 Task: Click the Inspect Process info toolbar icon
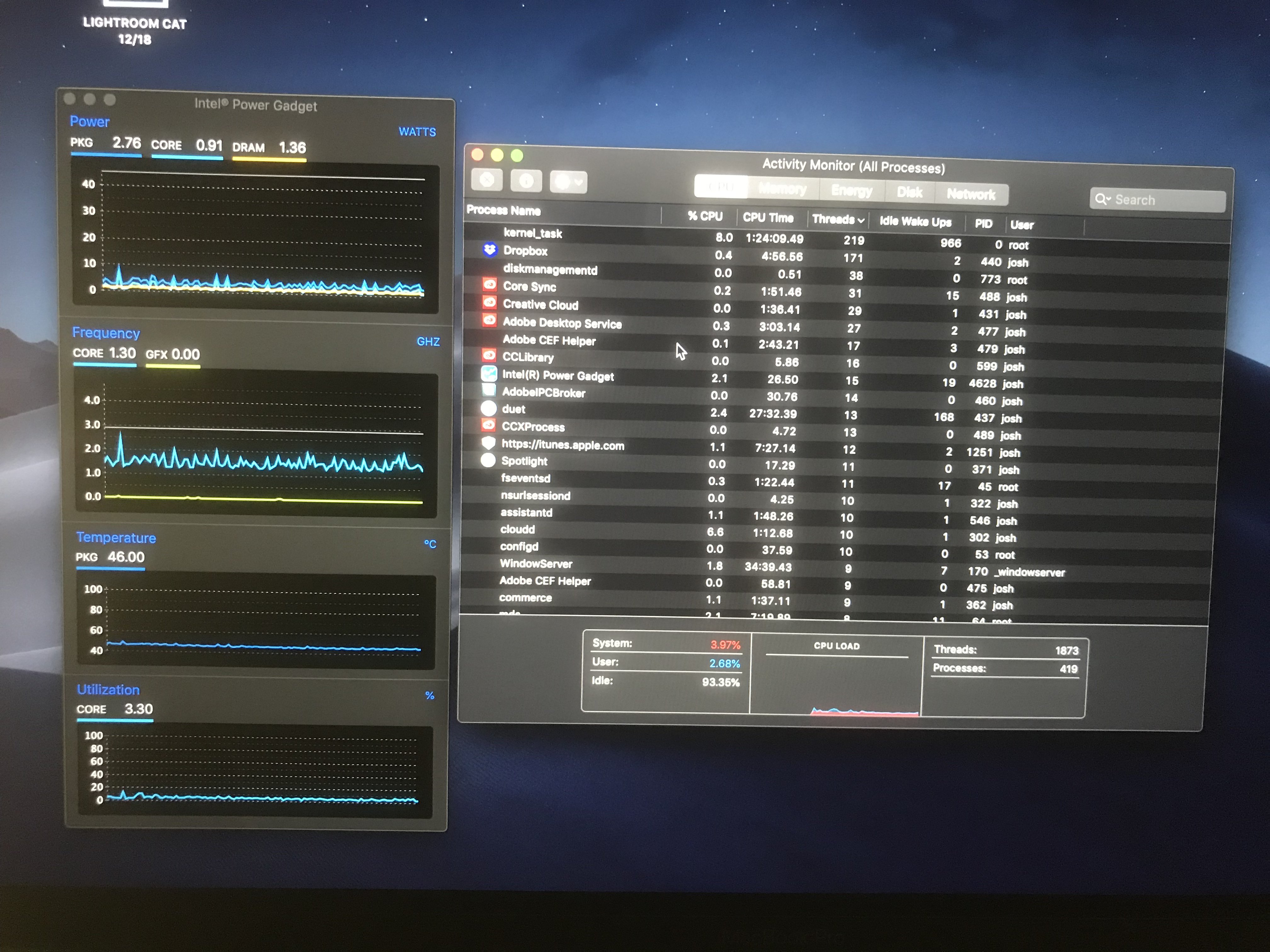tap(526, 181)
